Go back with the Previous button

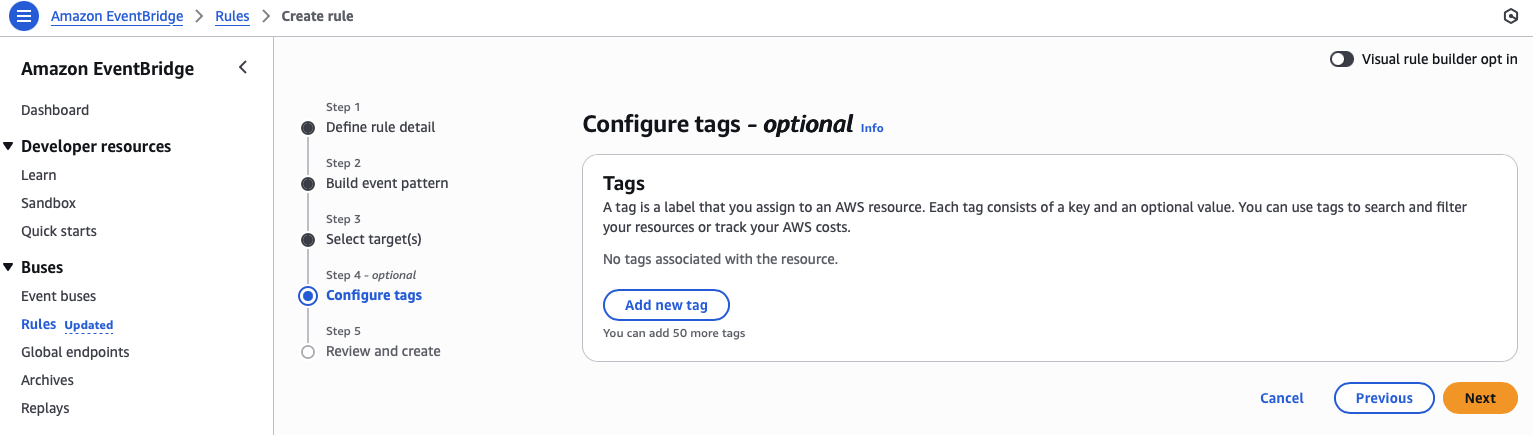(1384, 398)
